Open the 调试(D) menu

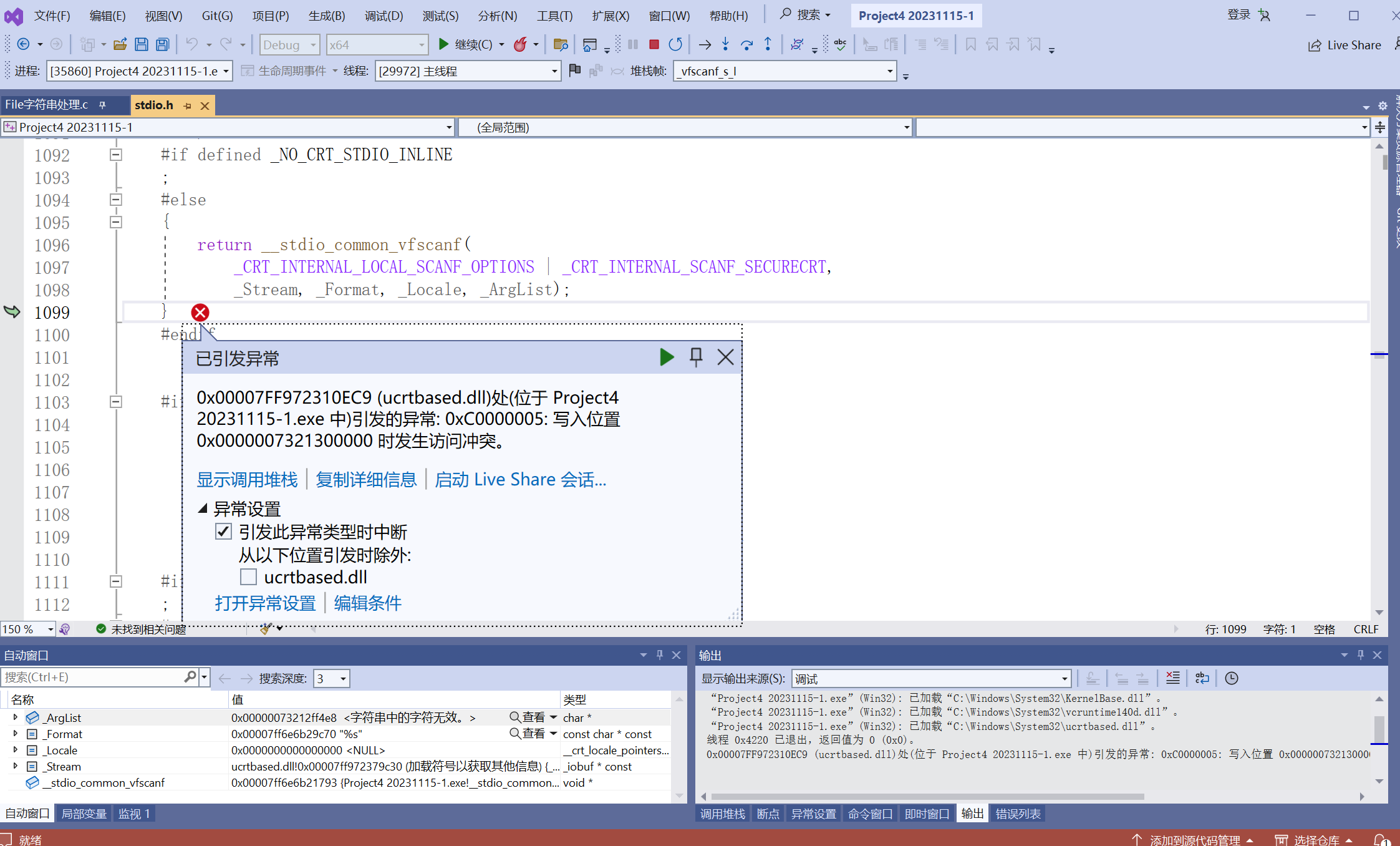[x=383, y=15]
